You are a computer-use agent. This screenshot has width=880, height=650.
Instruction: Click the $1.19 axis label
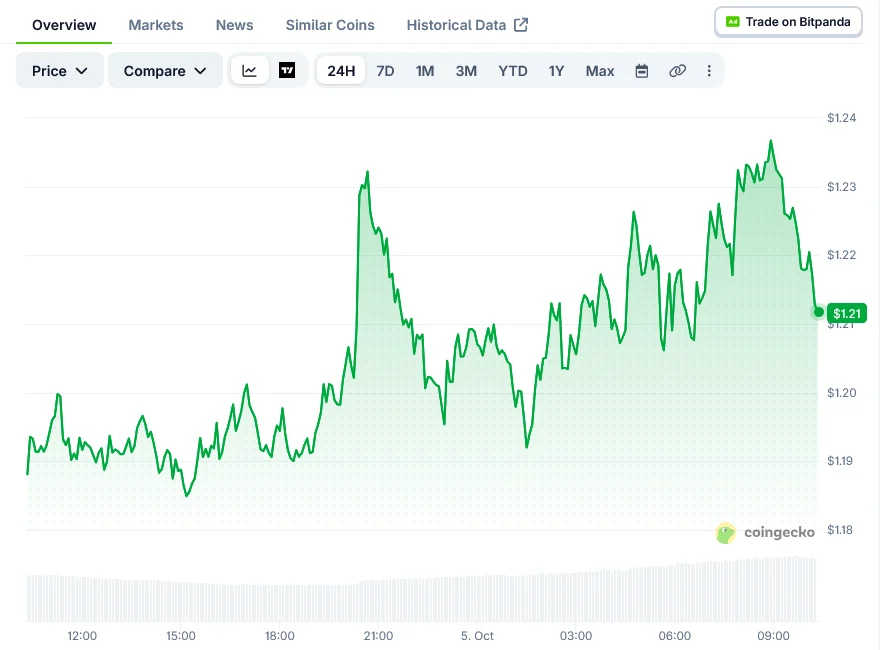click(840, 460)
